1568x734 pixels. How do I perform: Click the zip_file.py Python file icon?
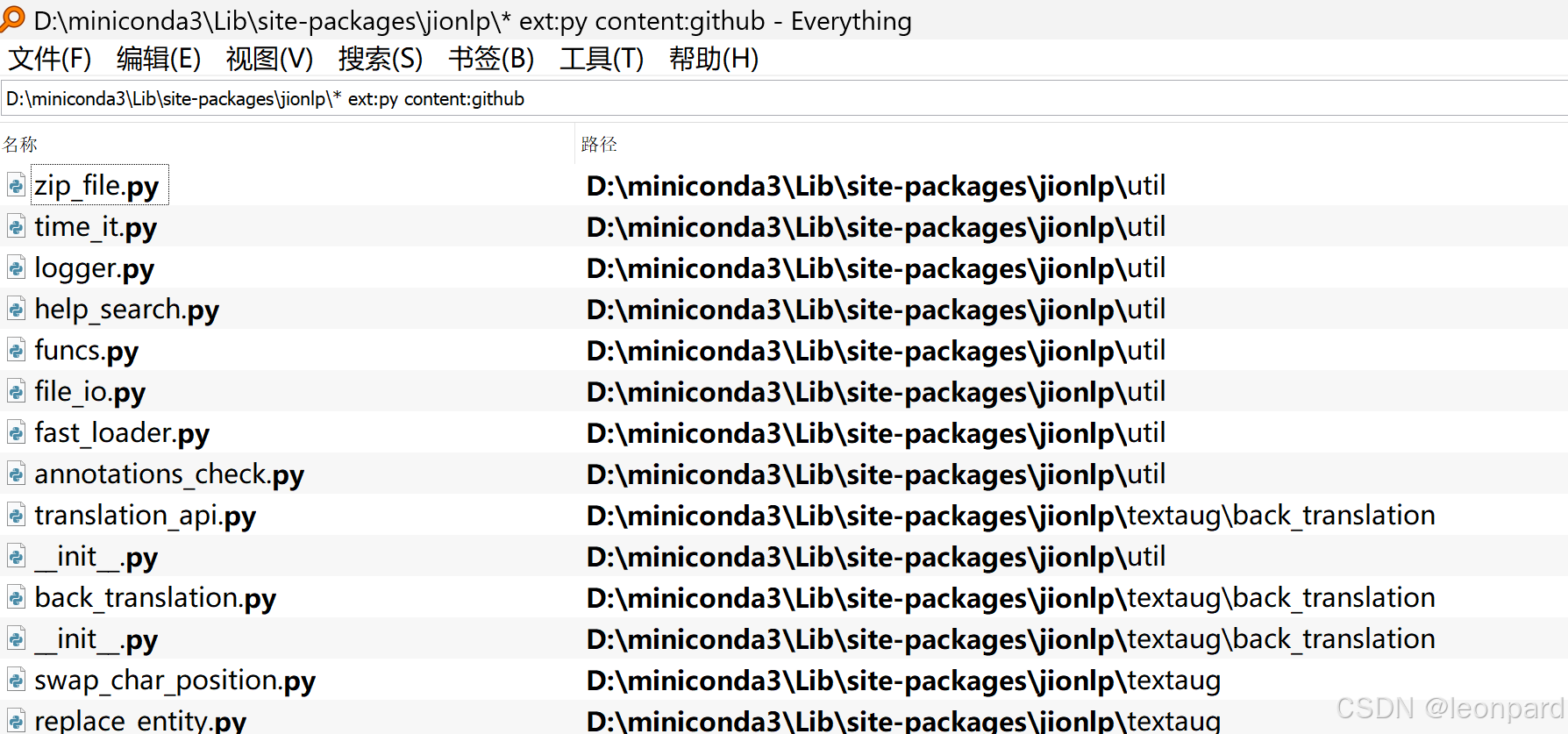pos(16,185)
